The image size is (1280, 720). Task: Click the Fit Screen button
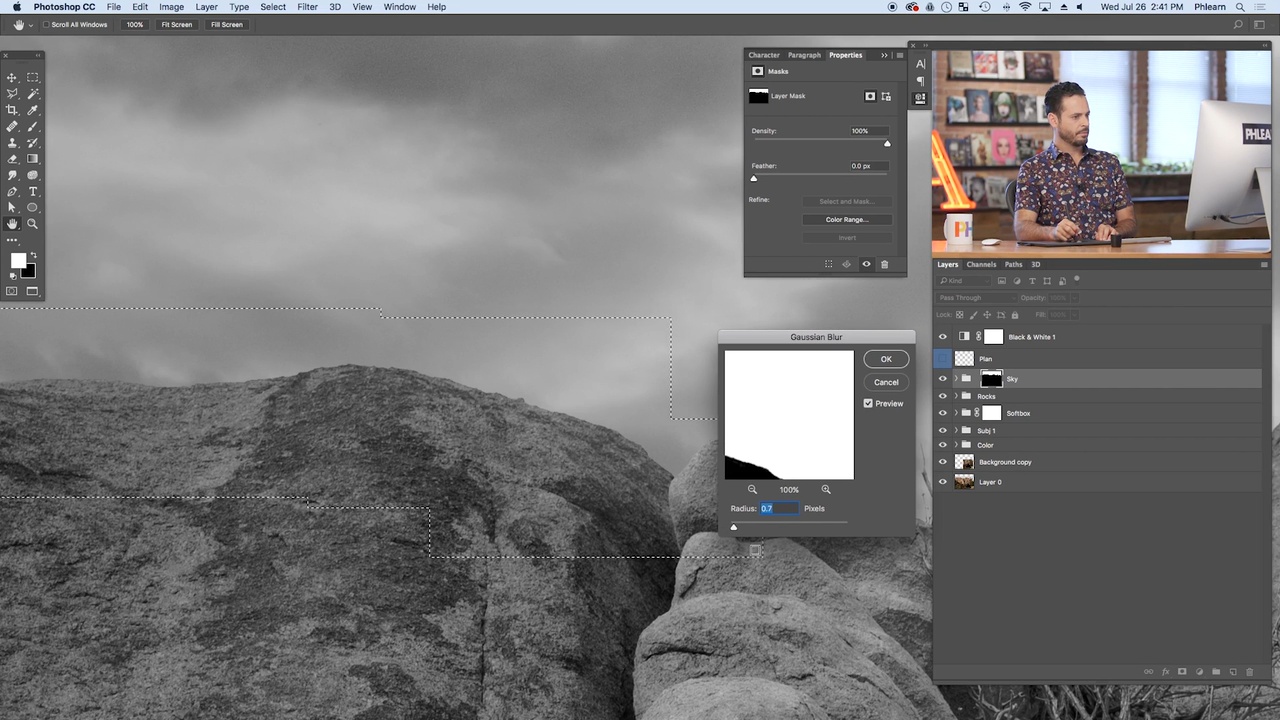click(177, 24)
